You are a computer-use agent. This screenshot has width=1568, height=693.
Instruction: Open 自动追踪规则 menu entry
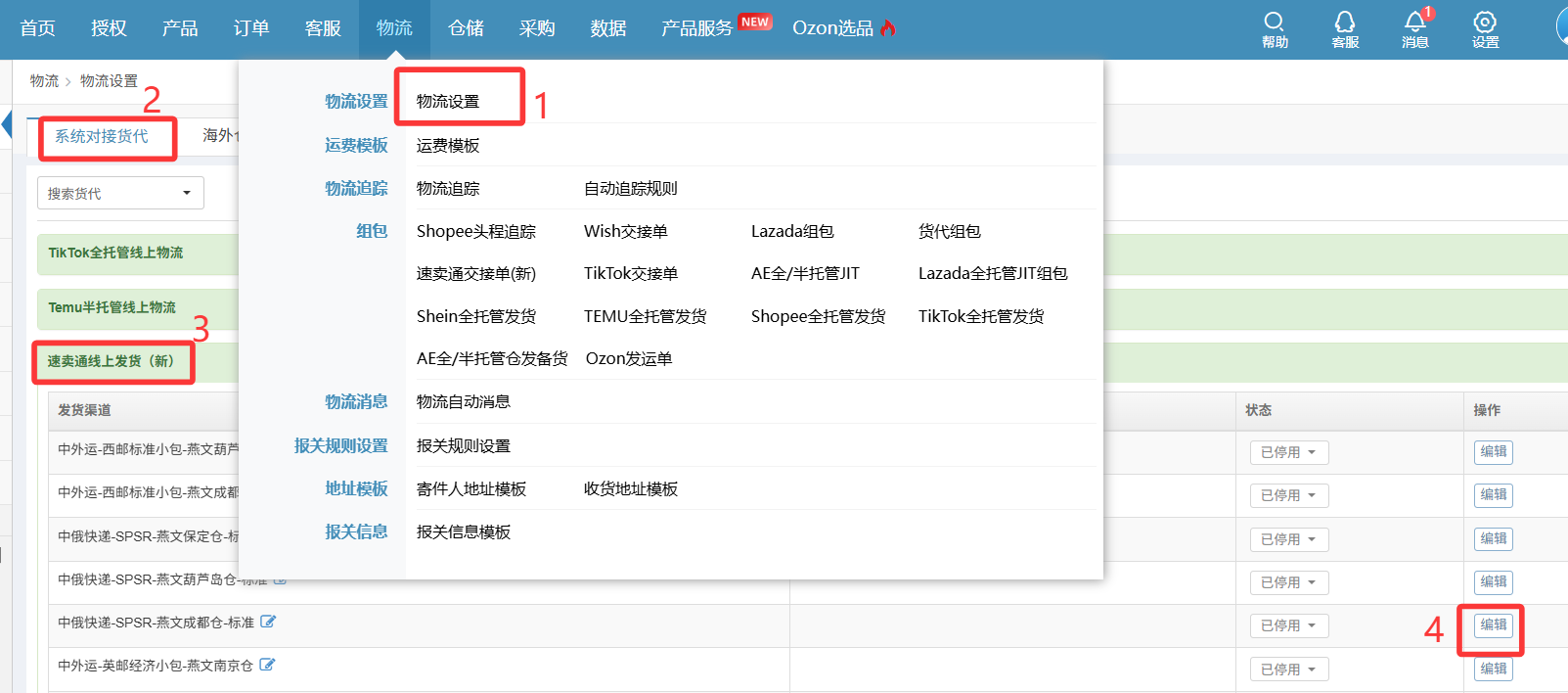(631, 189)
